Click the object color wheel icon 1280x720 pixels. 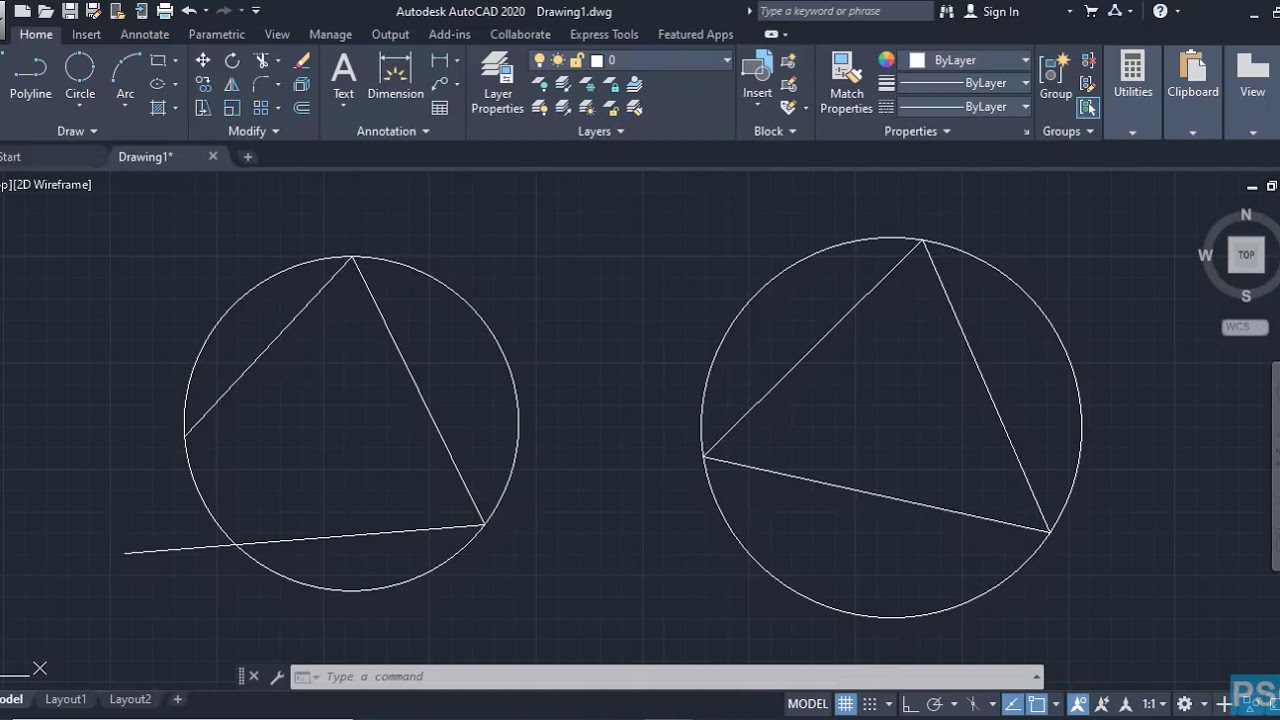(886, 60)
